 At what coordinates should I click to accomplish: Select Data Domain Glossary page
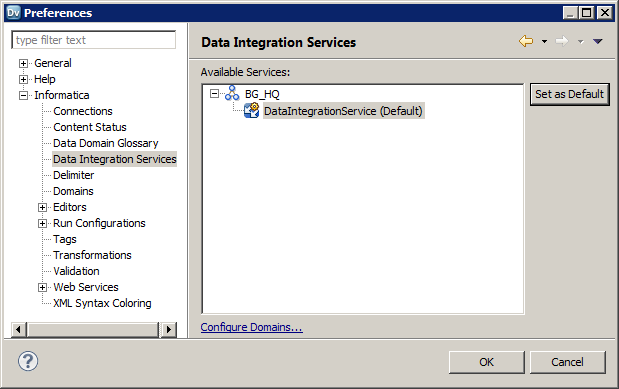click(105, 143)
